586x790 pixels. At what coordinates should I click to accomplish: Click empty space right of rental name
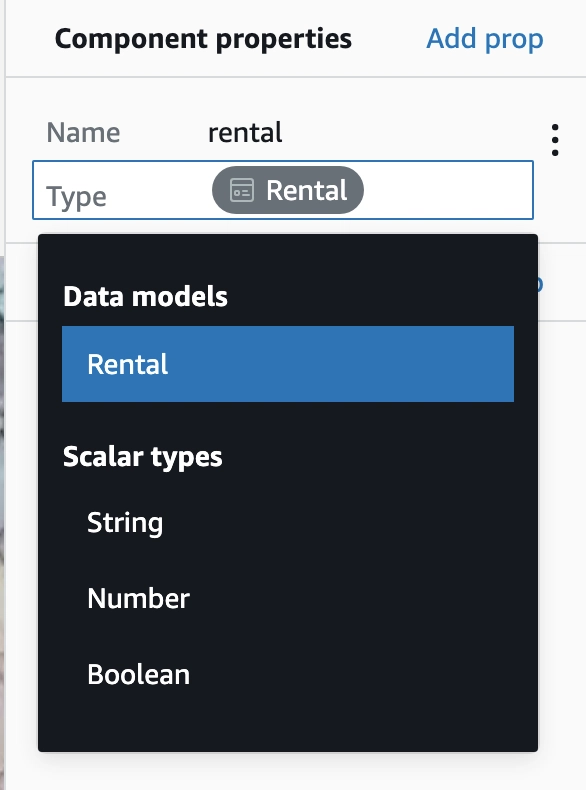[x=413, y=133]
